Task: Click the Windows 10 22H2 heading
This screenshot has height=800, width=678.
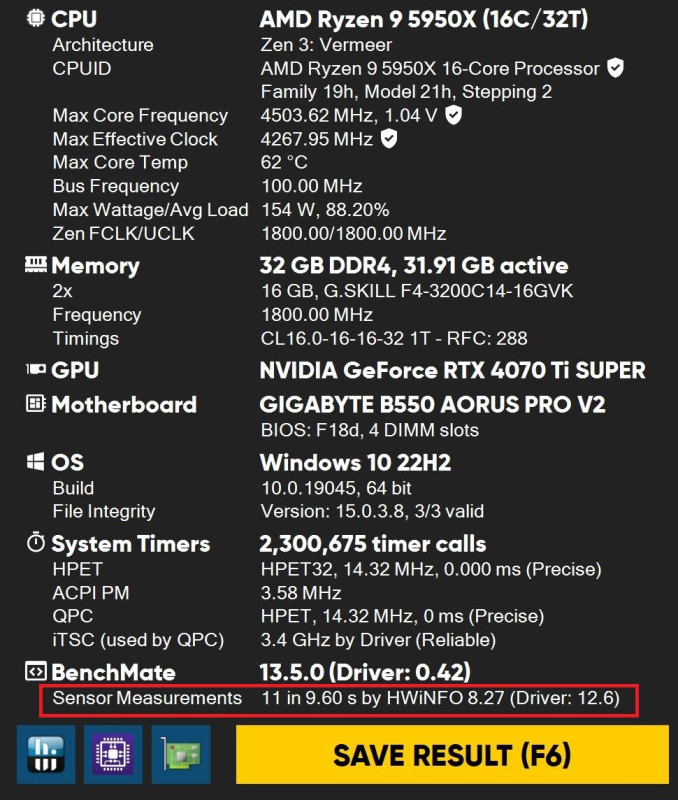Action: pyautogui.click(x=355, y=463)
